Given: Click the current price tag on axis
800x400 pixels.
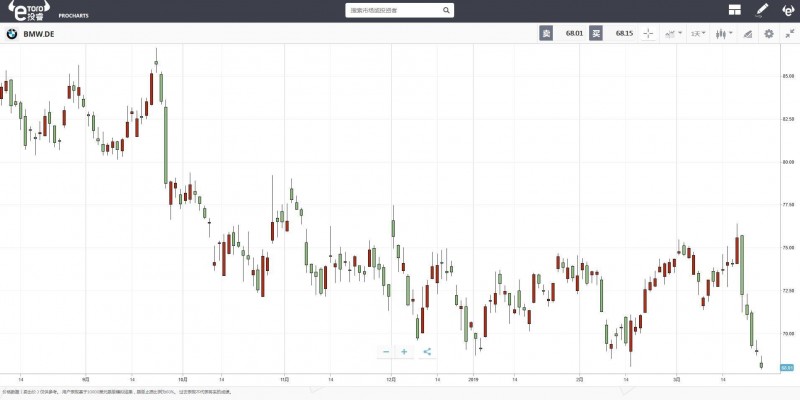Looking at the screenshot, I should [x=787, y=367].
